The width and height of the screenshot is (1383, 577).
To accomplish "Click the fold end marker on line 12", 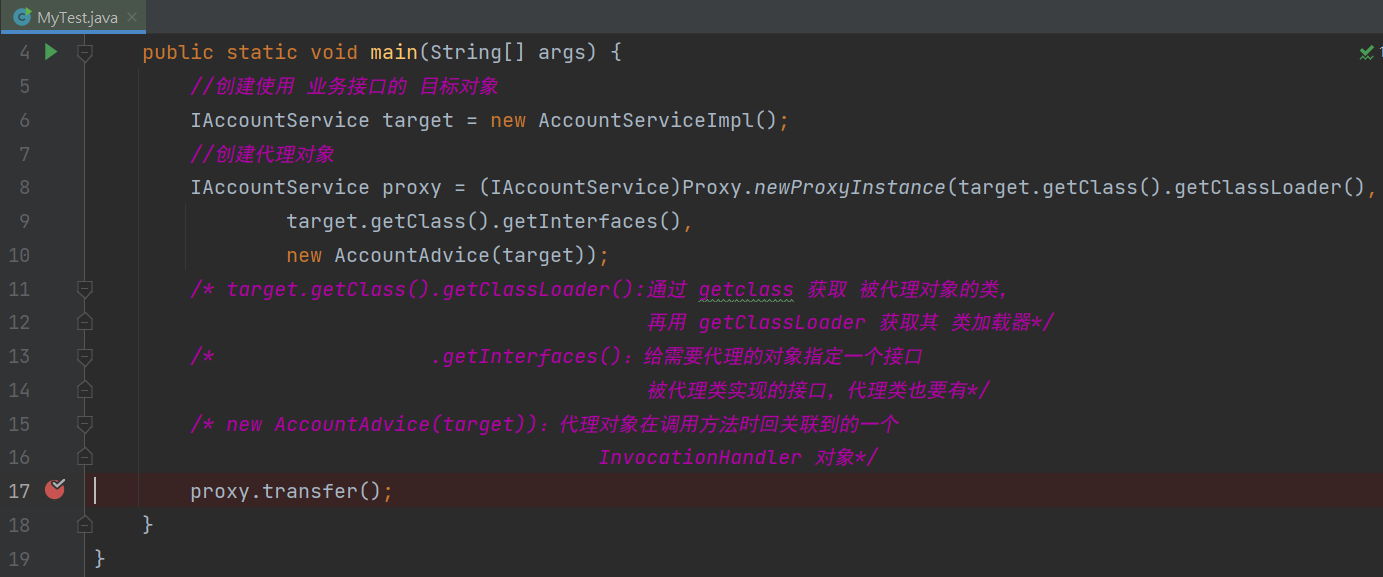I will 85,322.
